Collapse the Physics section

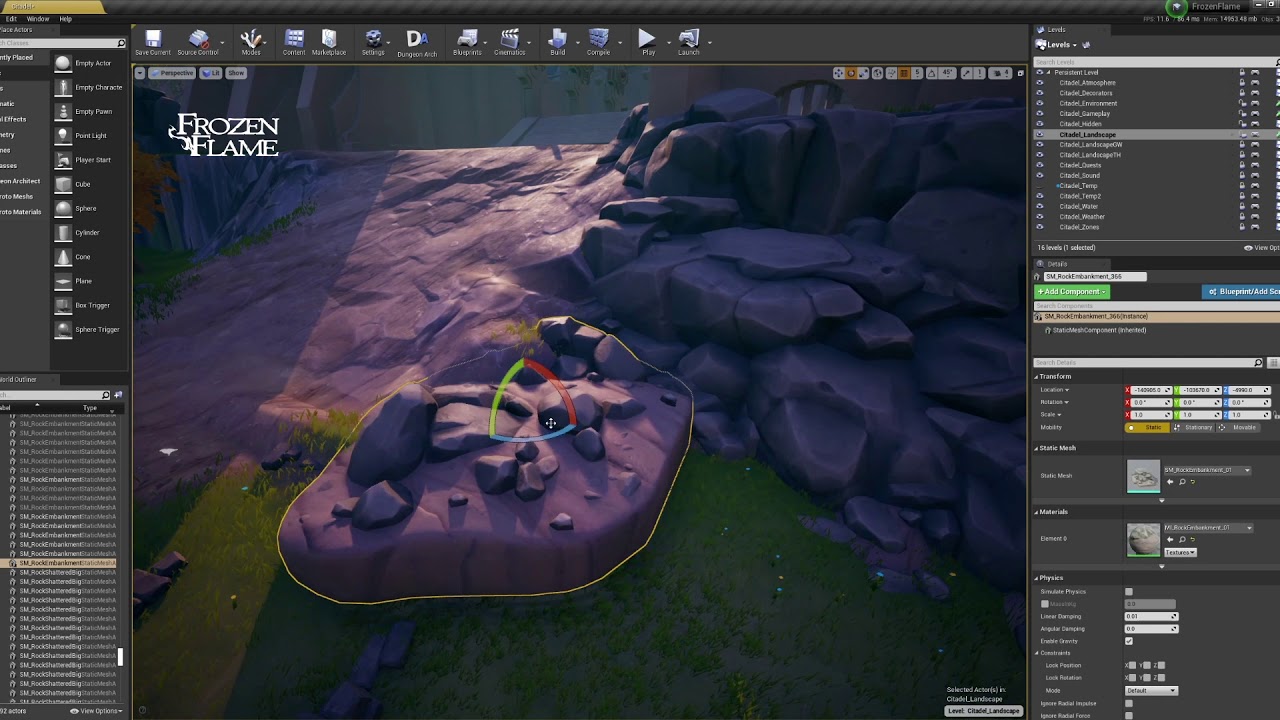pyautogui.click(x=1036, y=578)
